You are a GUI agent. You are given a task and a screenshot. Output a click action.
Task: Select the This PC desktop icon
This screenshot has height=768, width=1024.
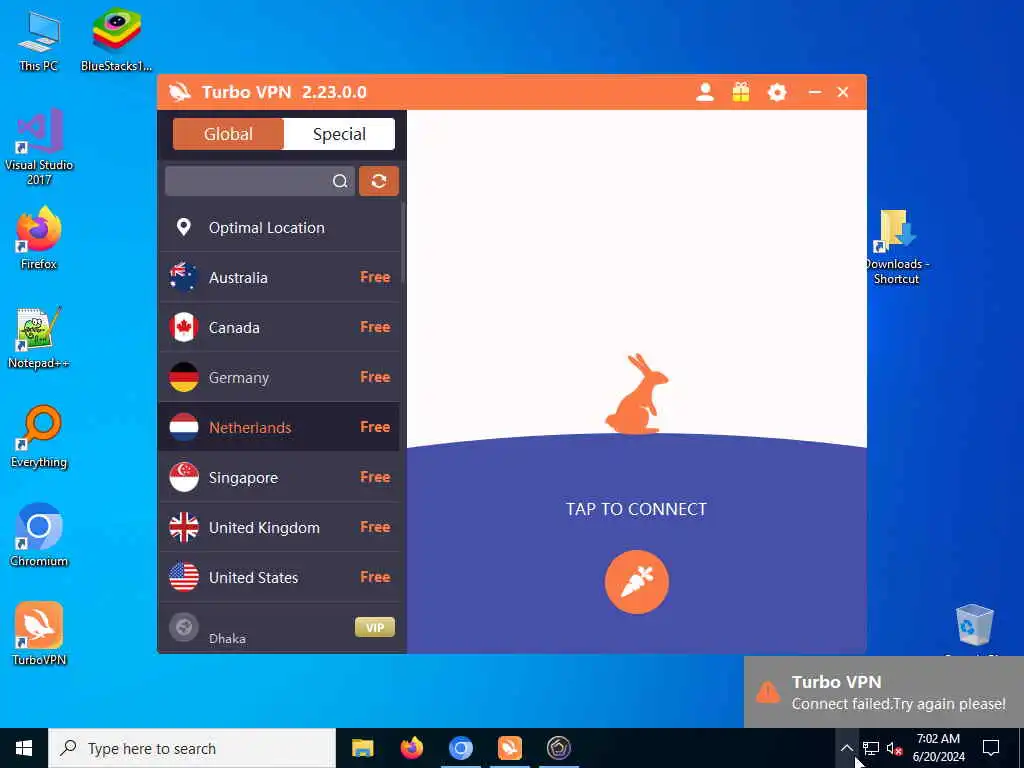tap(39, 39)
